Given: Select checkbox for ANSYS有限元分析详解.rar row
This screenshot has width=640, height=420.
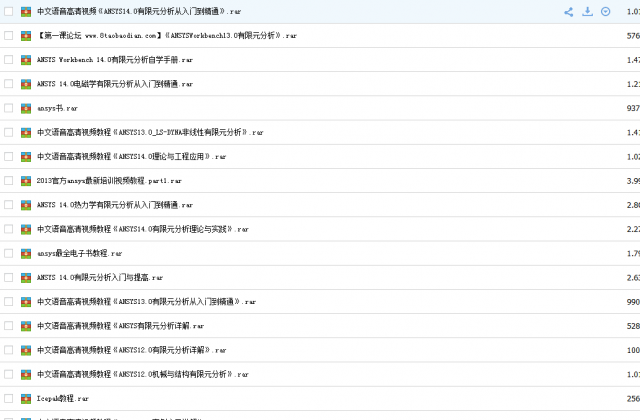Looking at the screenshot, I should click(9, 326).
